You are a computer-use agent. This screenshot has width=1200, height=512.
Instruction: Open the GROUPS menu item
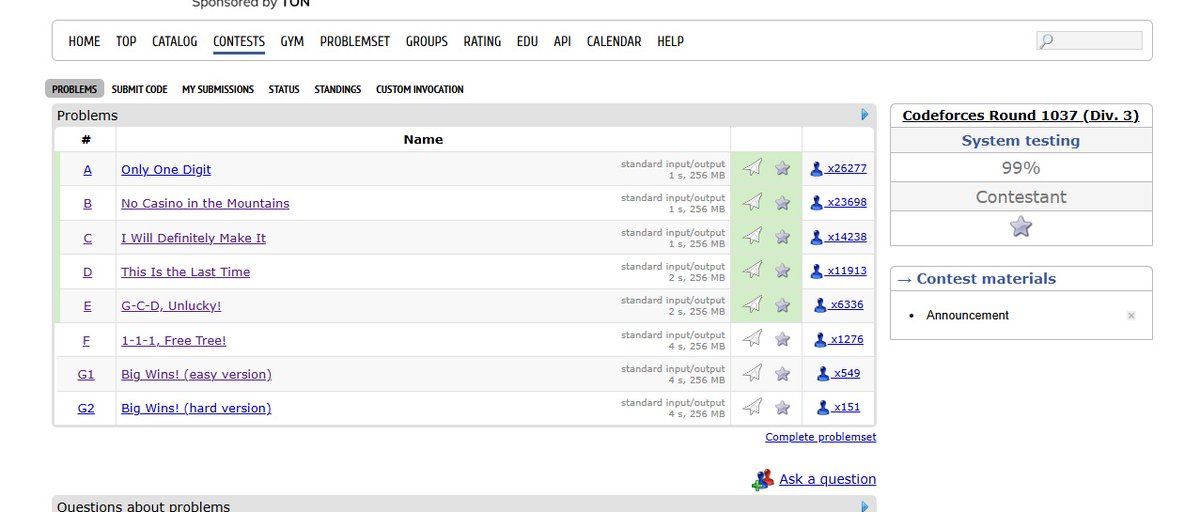pos(427,41)
